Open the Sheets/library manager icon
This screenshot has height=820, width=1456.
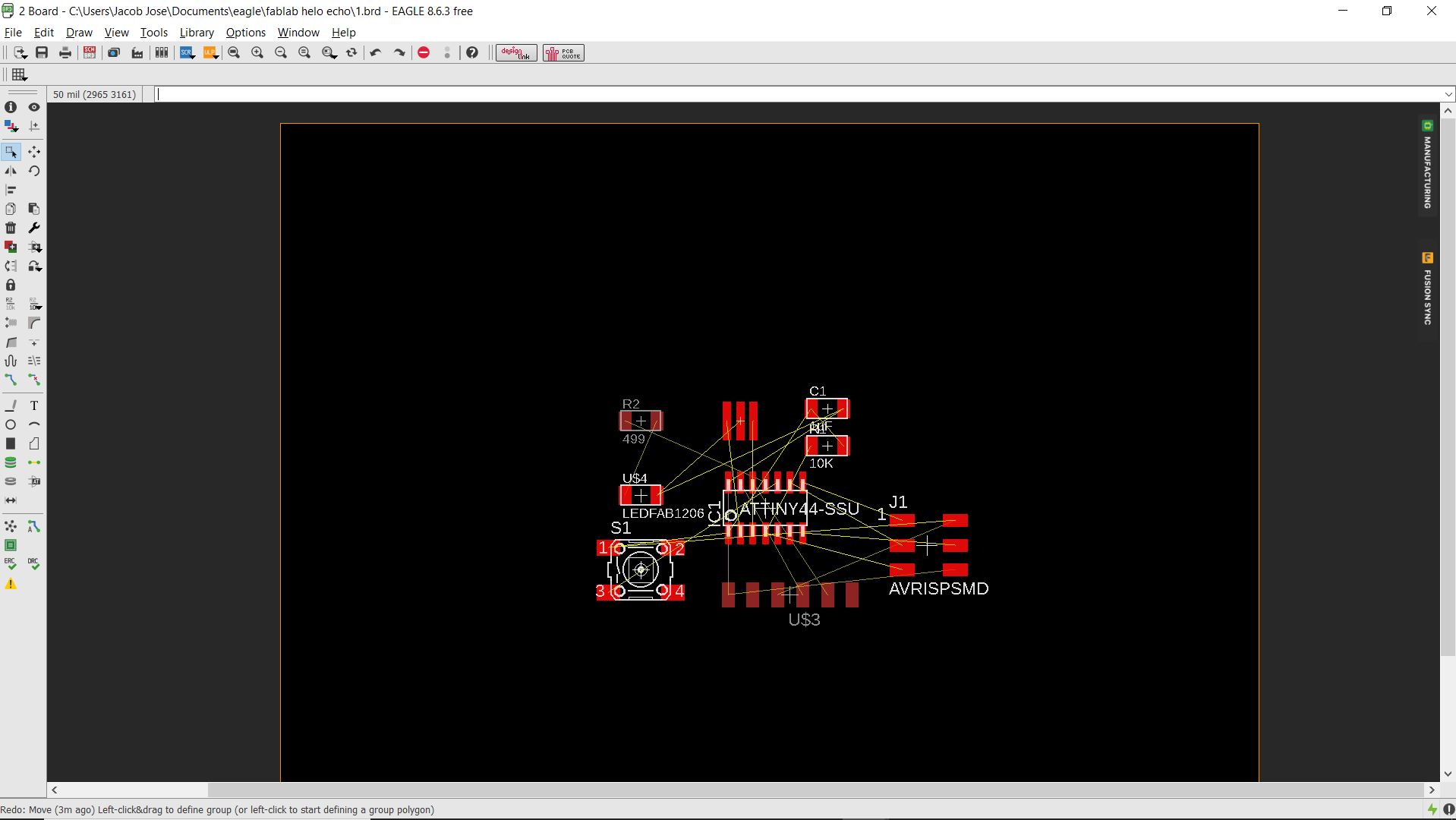(x=162, y=52)
